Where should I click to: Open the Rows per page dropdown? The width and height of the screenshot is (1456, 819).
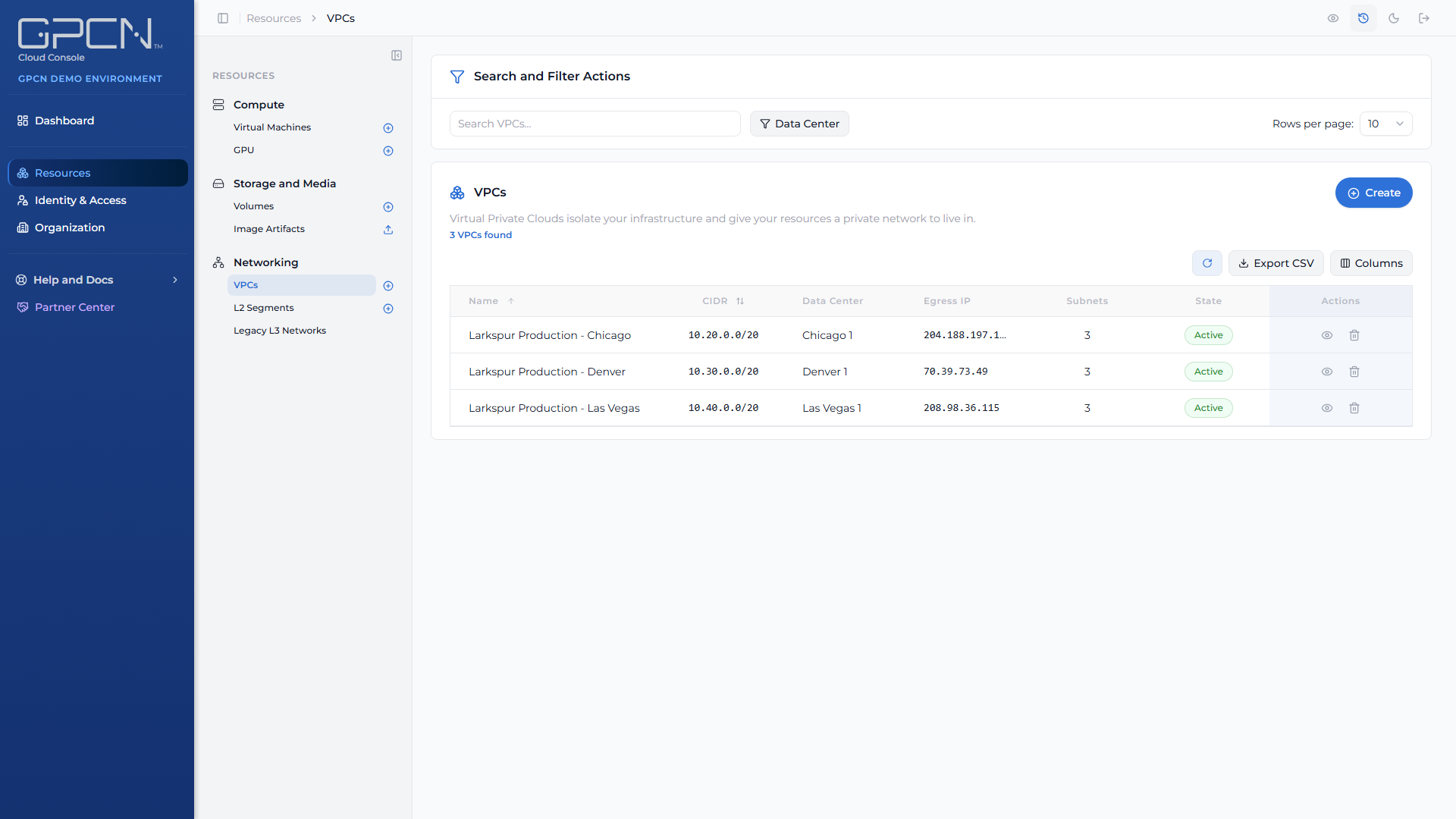pyautogui.click(x=1385, y=124)
